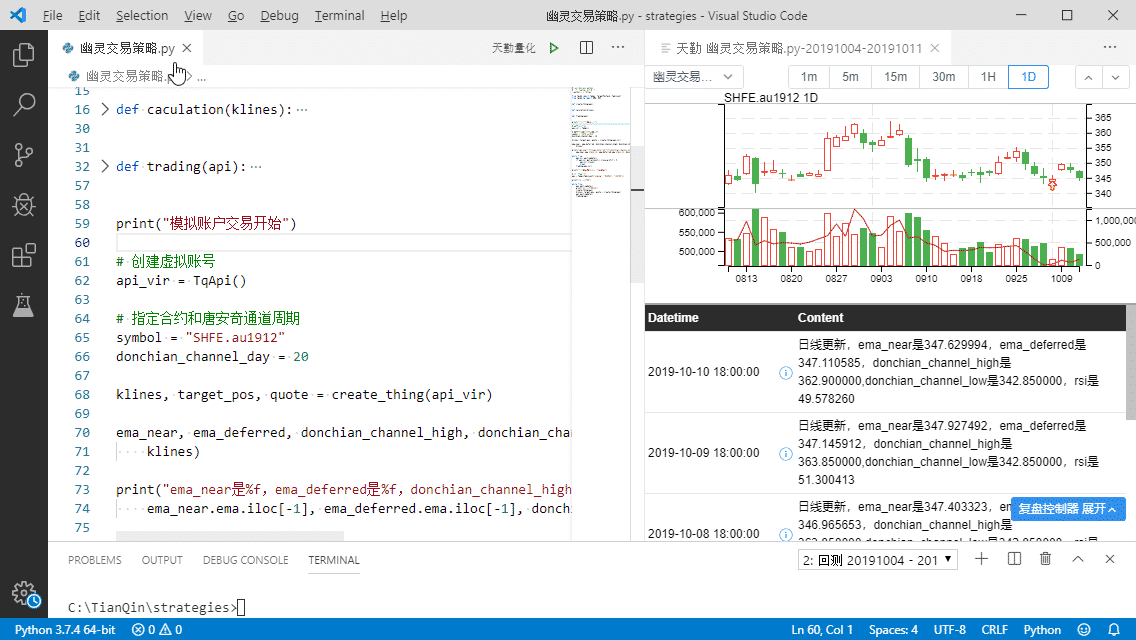Viewport: 1136px width, 640px height.
Task: Click the chart scroll up arrow button
Action: click(1088, 77)
